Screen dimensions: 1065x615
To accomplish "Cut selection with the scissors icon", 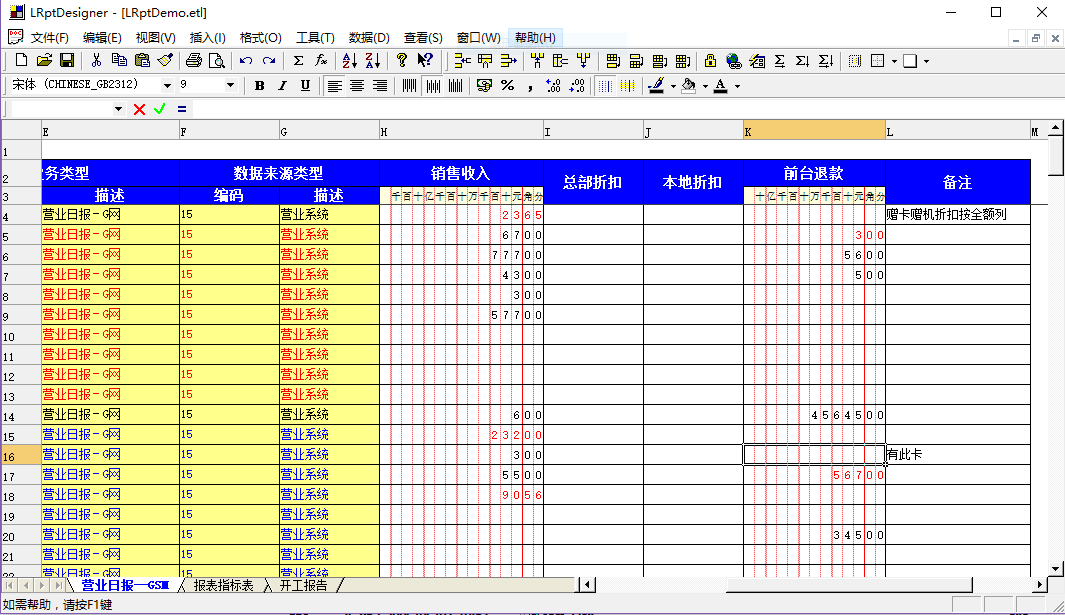I will point(96,60).
